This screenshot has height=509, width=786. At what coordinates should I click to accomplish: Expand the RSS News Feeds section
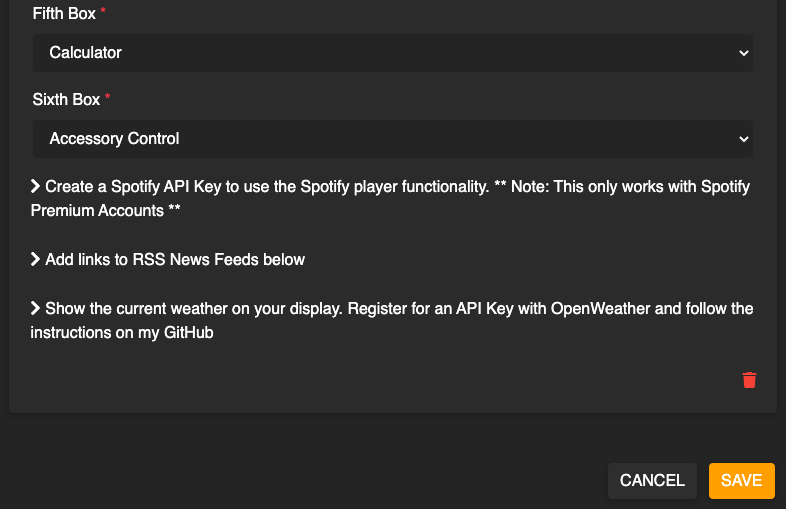(x=167, y=259)
